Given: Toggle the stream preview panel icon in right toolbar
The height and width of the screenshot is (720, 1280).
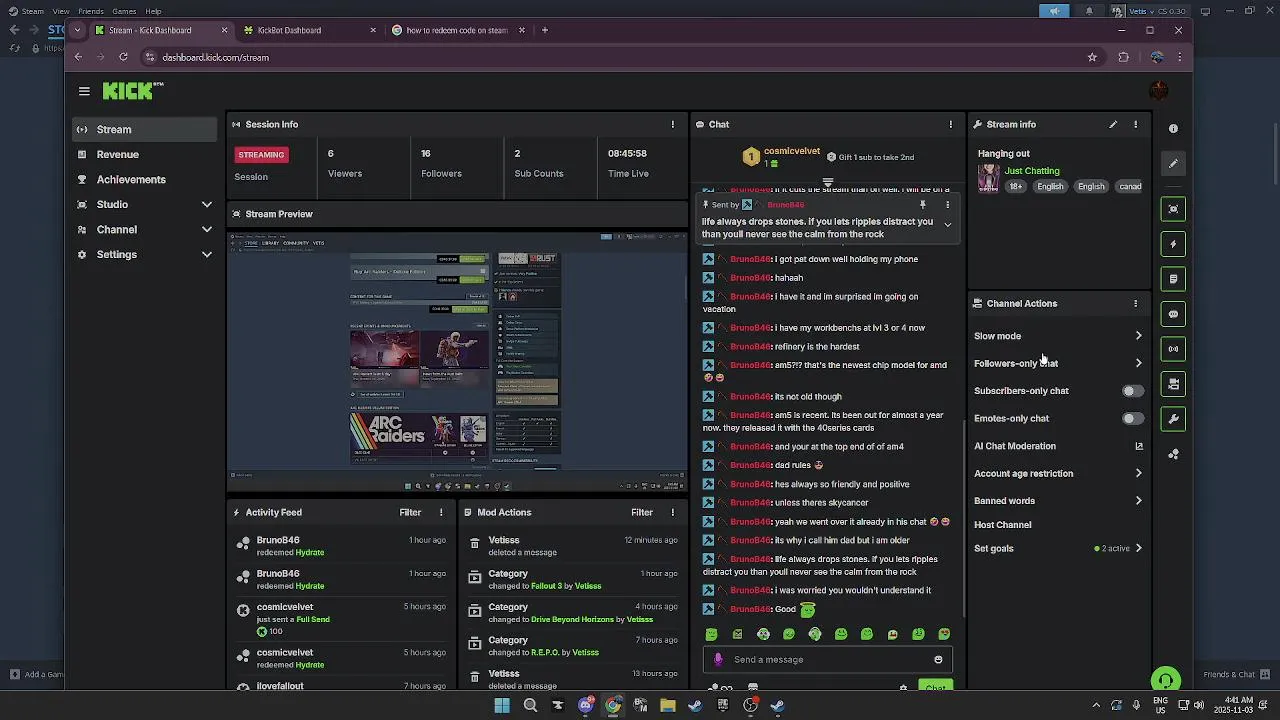Looking at the screenshot, I should [1173, 208].
